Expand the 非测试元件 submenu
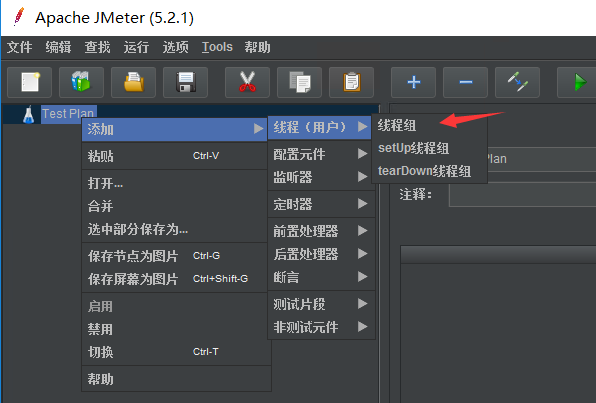 321,327
